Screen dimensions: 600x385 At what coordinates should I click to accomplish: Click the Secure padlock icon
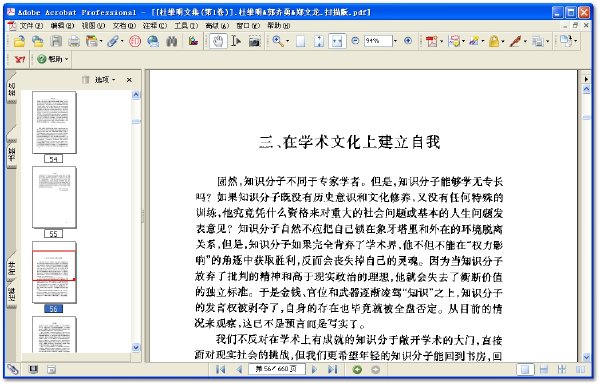point(494,41)
